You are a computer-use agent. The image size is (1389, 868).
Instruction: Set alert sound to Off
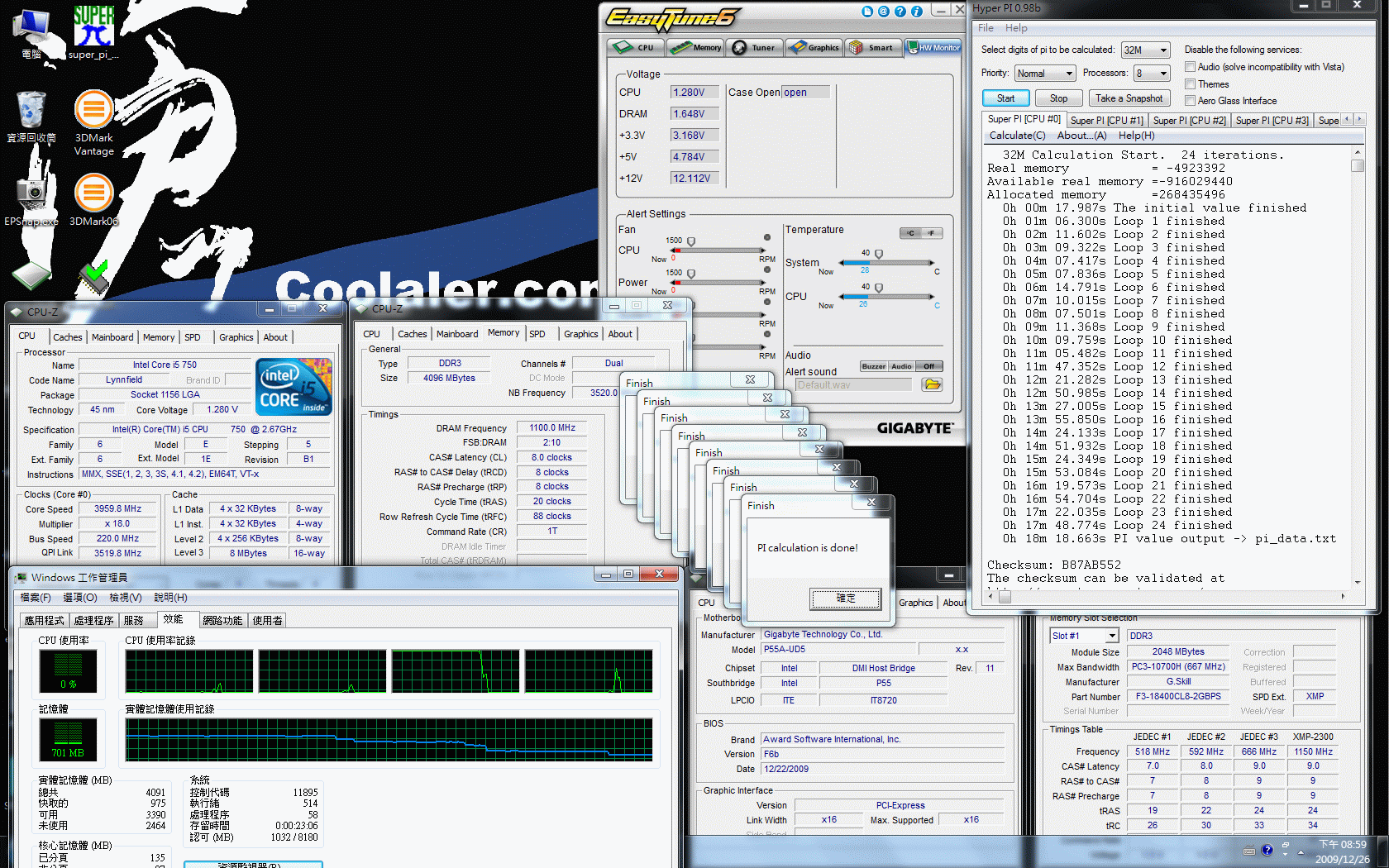[x=929, y=366]
